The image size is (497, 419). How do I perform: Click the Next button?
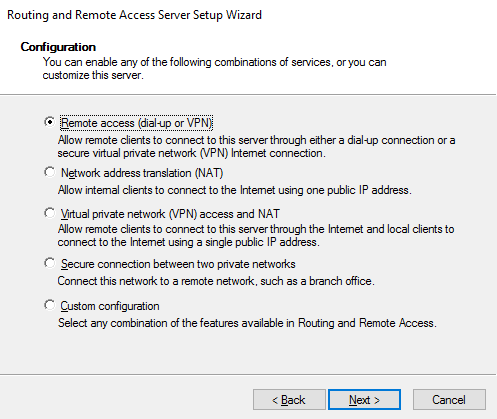click(x=364, y=399)
